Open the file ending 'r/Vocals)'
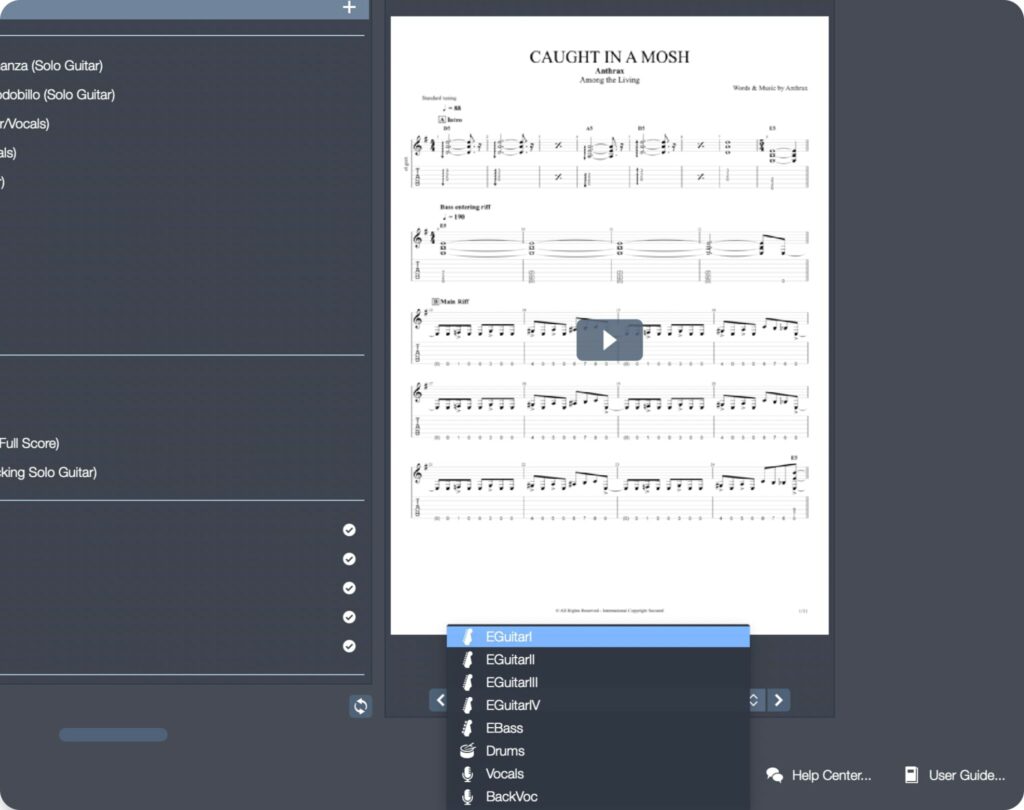The height and width of the screenshot is (810, 1024). pos(25,123)
